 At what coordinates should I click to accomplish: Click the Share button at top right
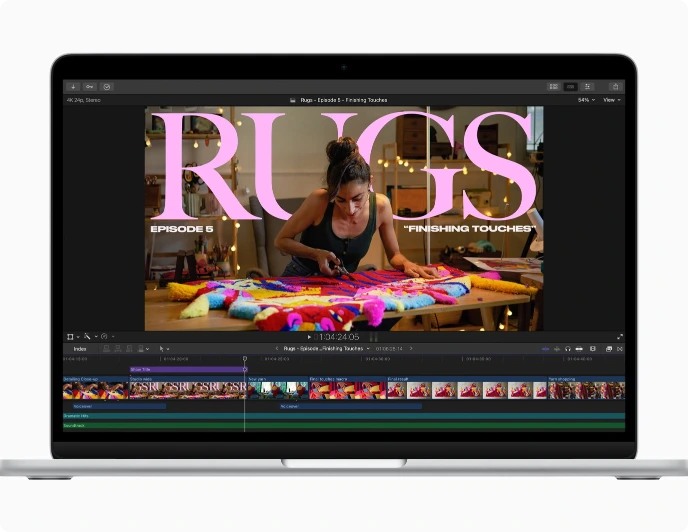(x=614, y=87)
